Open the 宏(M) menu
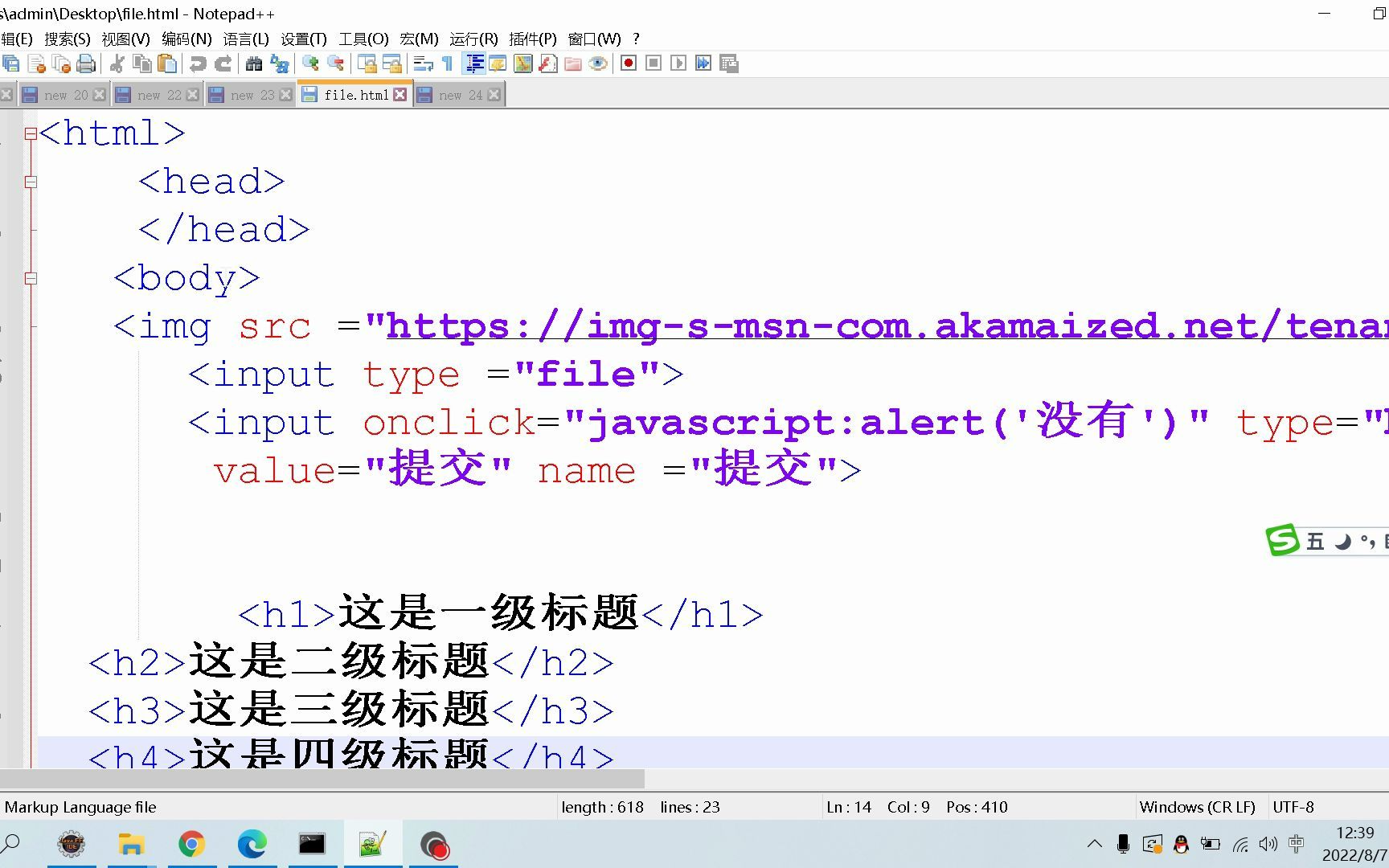 pos(420,39)
